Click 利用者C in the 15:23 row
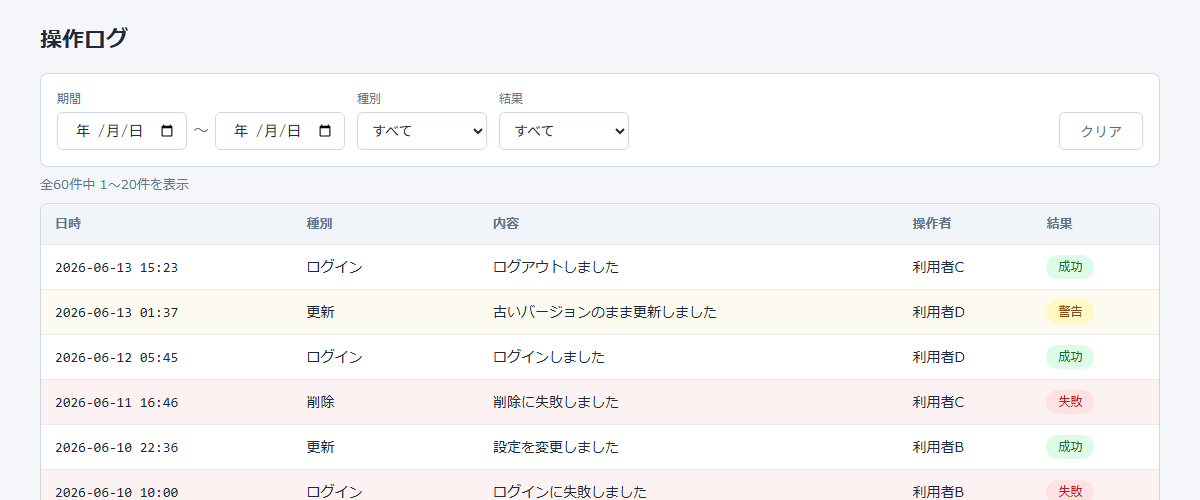The image size is (1200, 500). pyautogui.click(x=939, y=267)
